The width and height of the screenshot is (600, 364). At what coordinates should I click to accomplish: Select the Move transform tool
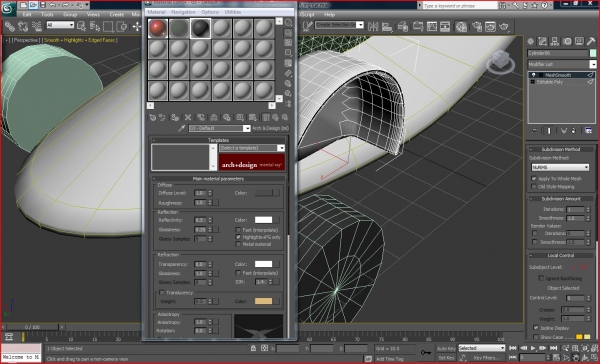tap(137, 26)
